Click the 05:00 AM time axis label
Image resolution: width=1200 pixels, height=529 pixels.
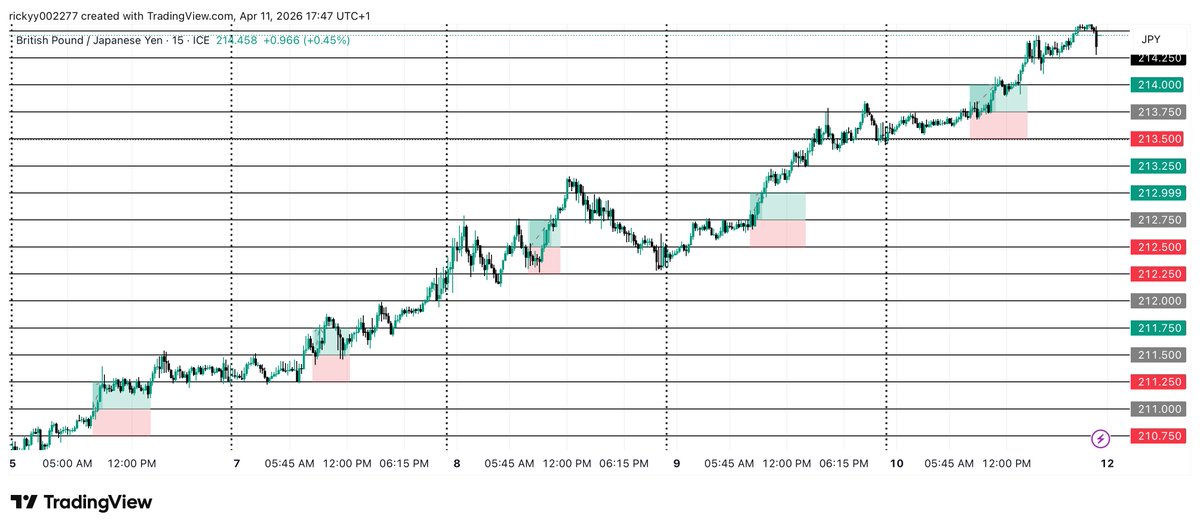[69, 464]
